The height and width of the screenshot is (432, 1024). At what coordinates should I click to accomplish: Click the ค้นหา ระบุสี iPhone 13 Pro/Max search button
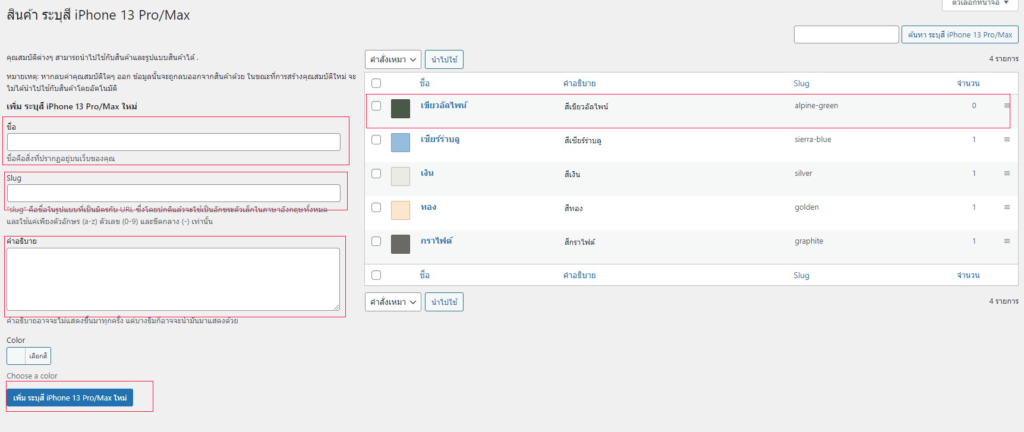point(960,35)
